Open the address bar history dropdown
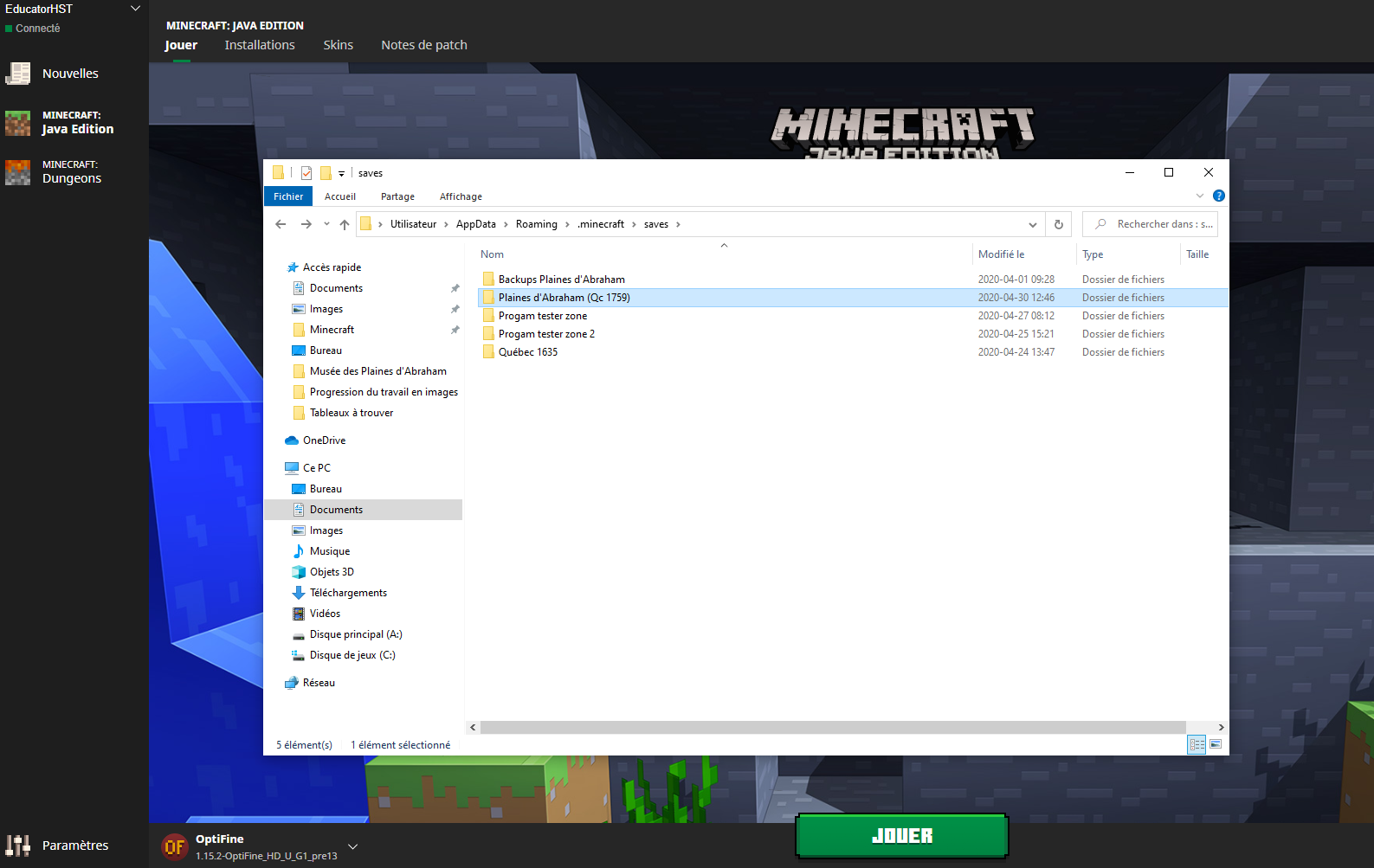Screen dimensions: 1374x868 (x=1032, y=224)
